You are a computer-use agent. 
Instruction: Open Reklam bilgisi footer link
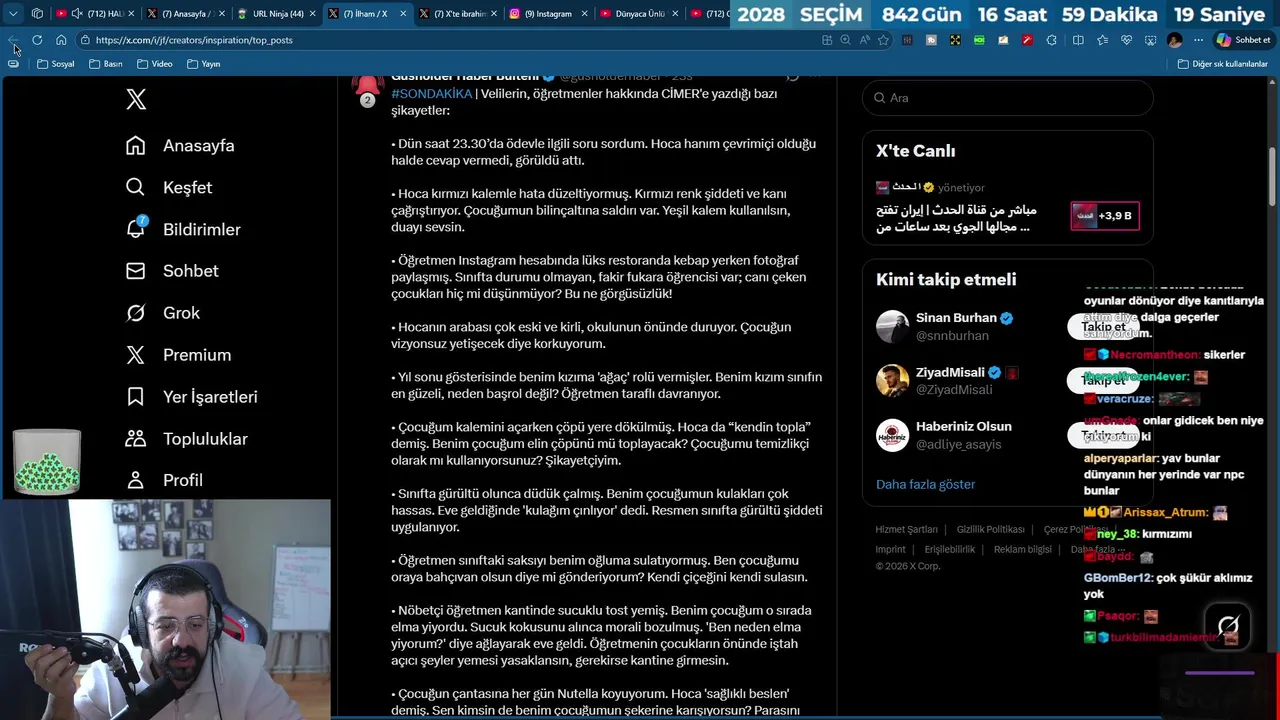[x=1022, y=550]
